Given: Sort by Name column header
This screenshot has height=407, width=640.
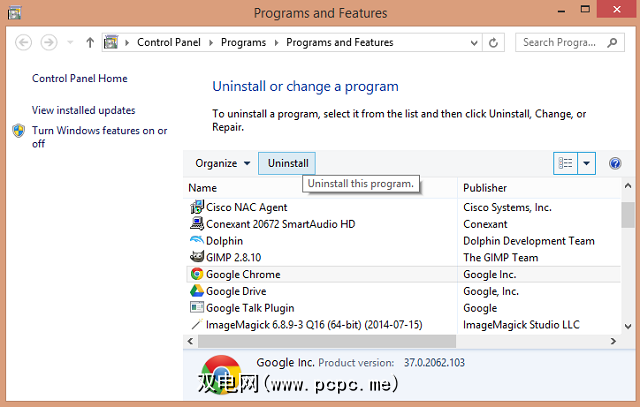Looking at the screenshot, I should coord(202,188).
